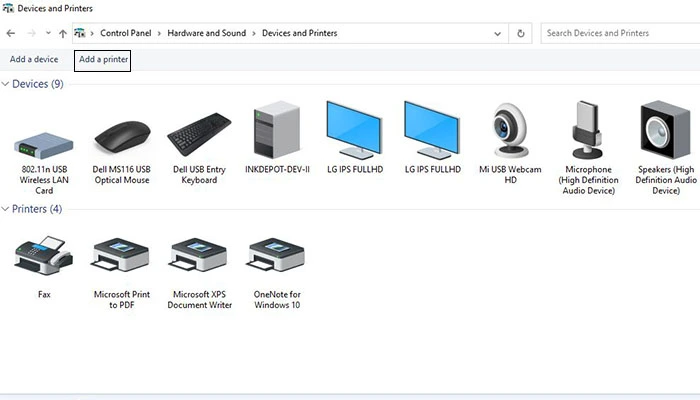
Task: Select the OneNote for Windows 10 printer icon
Action: coord(277,254)
